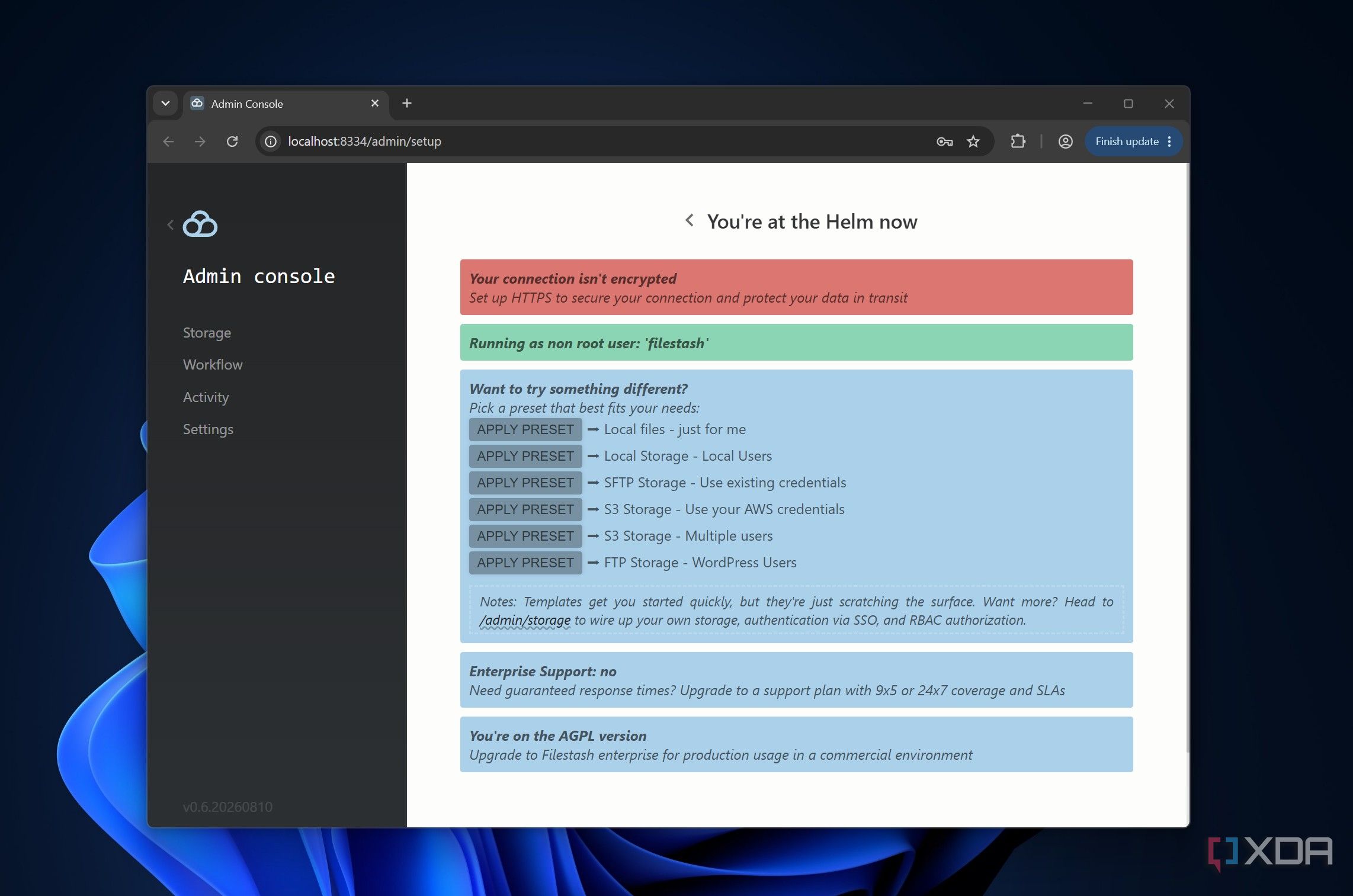The image size is (1353, 896).
Task: Follow the /admin/storage link in notes
Action: tap(525, 620)
